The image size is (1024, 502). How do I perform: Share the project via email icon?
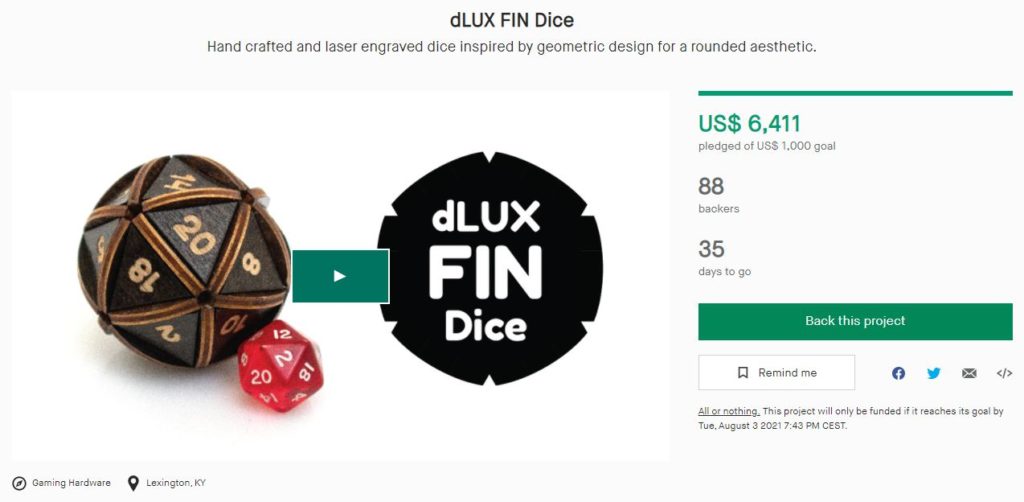969,373
